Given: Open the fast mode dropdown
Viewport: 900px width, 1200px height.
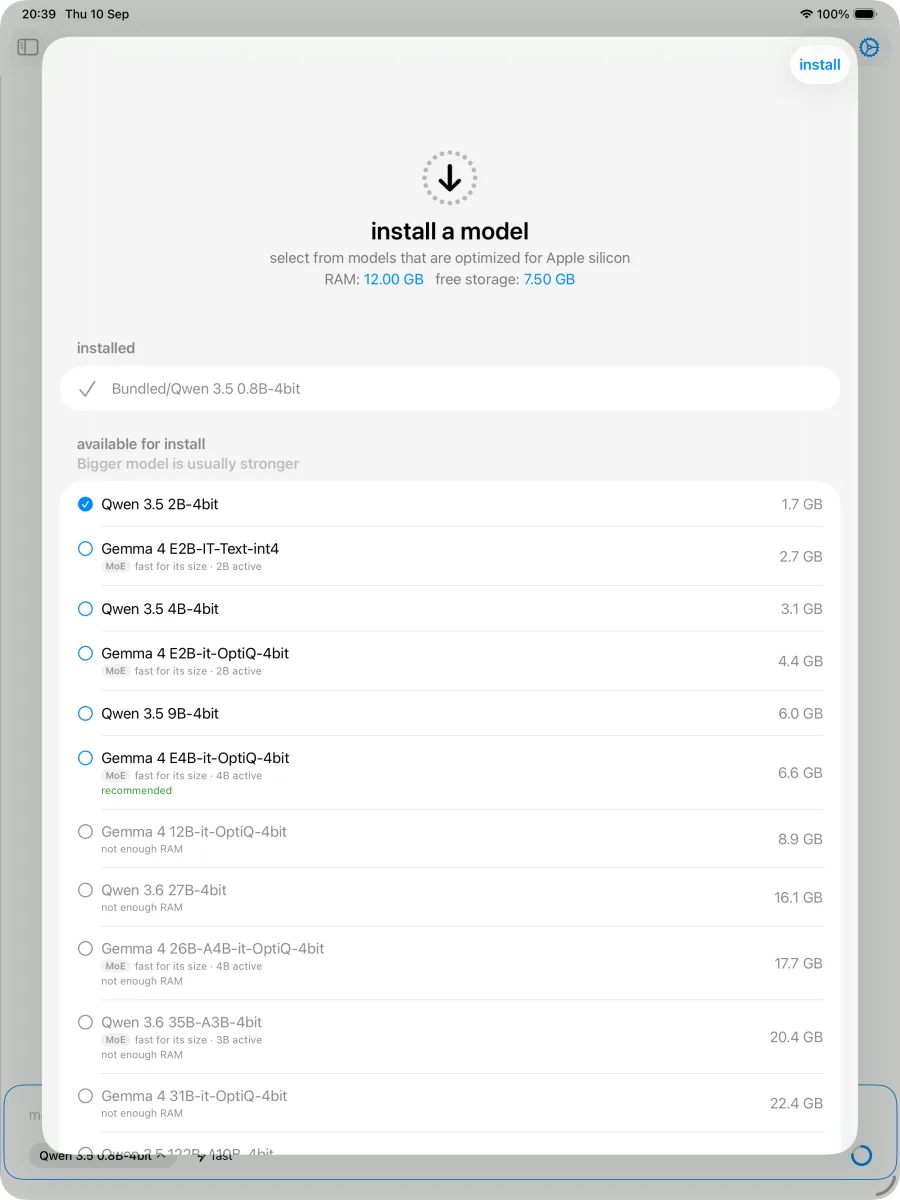Looking at the screenshot, I should pos(214,1156).
